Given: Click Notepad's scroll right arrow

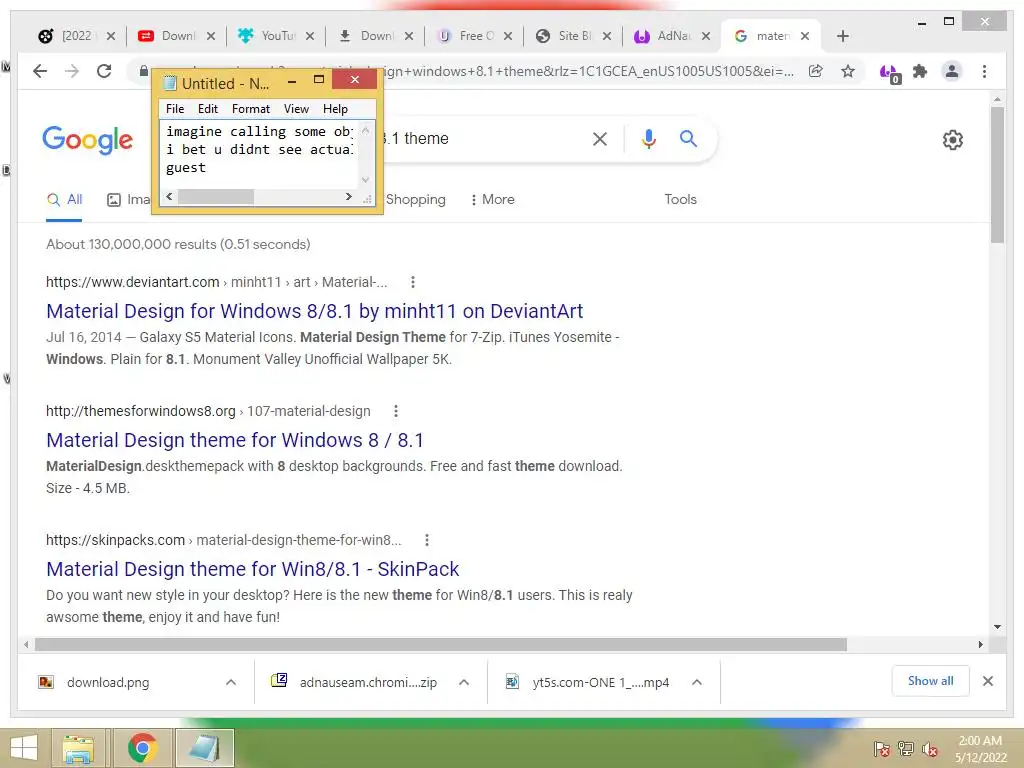Looking at the screenshot, I should (349, 197).
